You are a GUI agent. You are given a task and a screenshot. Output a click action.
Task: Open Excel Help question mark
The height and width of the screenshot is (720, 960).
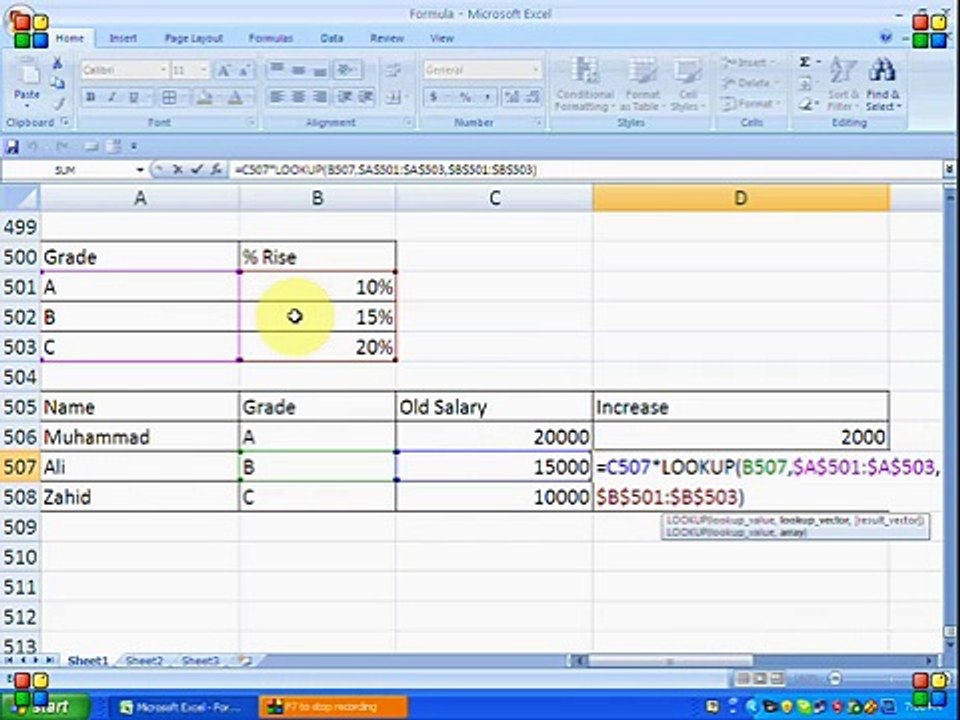tap(885, 38)
